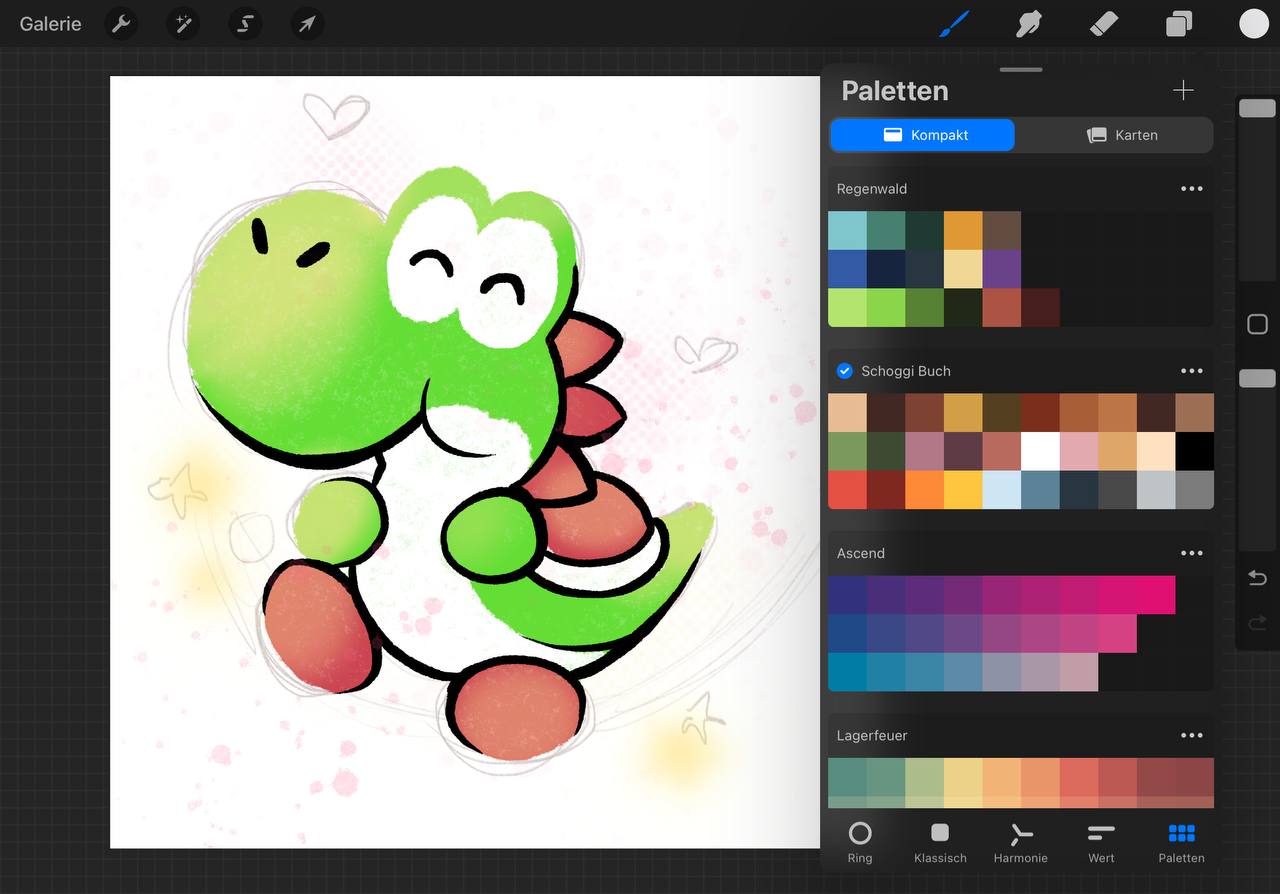Image resolution: width=1280 pixels, height=894 pixels.
Task: Activate the Transform arrow tool
Action: point(307,23)
